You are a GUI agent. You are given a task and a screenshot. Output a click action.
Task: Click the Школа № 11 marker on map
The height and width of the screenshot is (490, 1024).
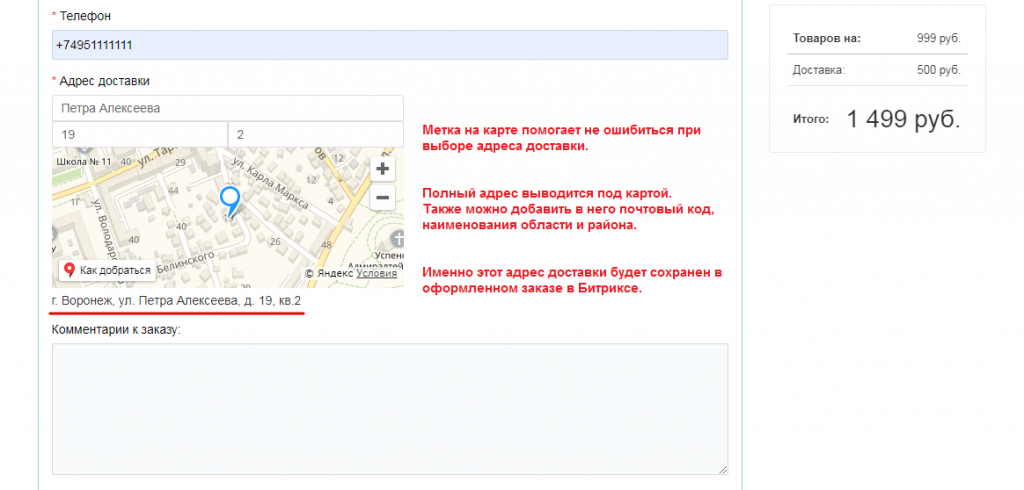point(84,161)
